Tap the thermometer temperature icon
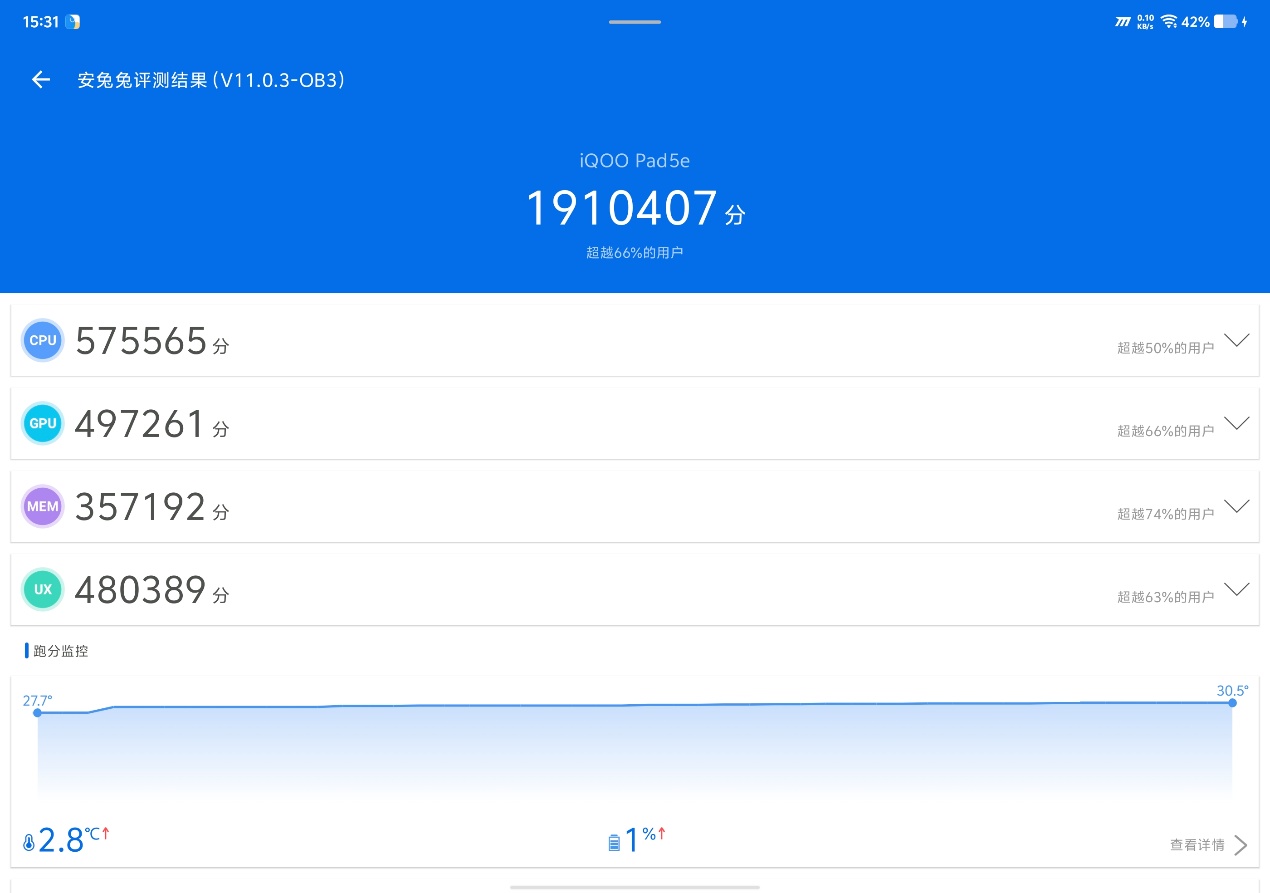1270x893 pixels. [28, 843]
